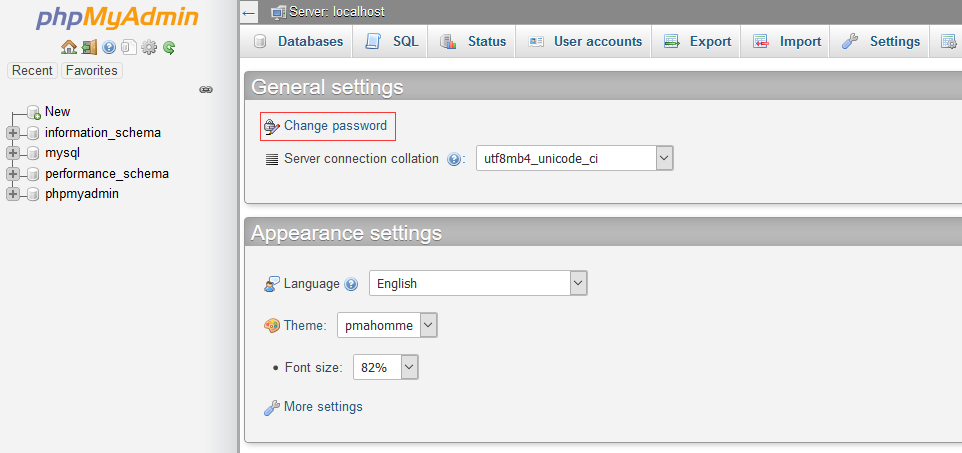Open the User accounts tab
This screenshot has height=453, width=962.
tap(583, 42)
